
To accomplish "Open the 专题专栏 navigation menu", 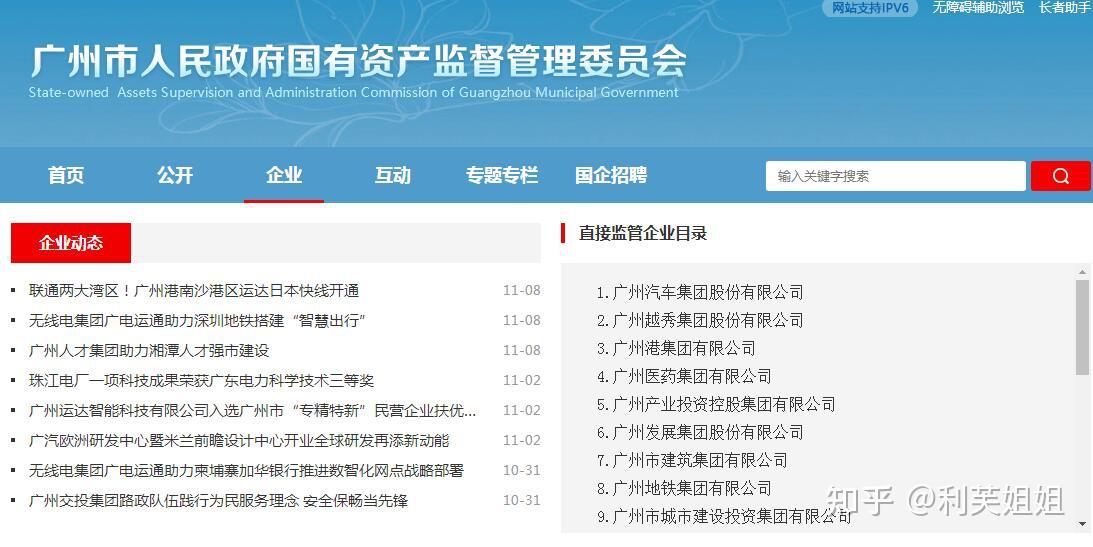I will coord(502,175).
